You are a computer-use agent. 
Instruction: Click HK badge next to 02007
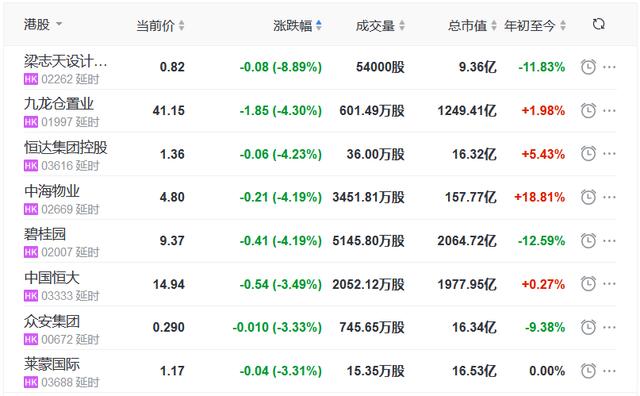31,252
